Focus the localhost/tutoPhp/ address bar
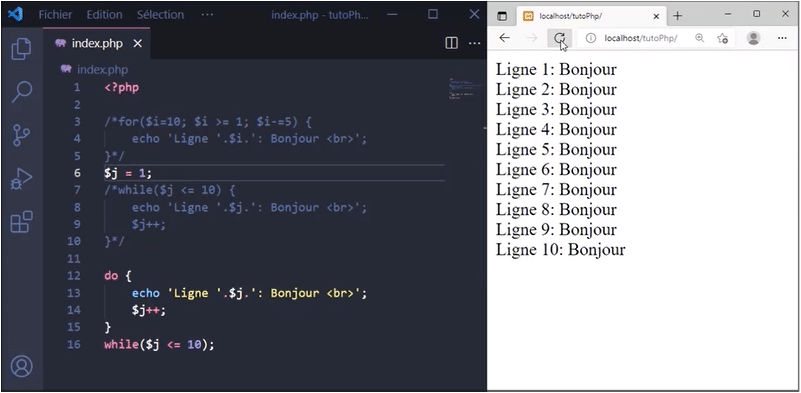This screenshot has height=393, width=801. coord(641,38)
